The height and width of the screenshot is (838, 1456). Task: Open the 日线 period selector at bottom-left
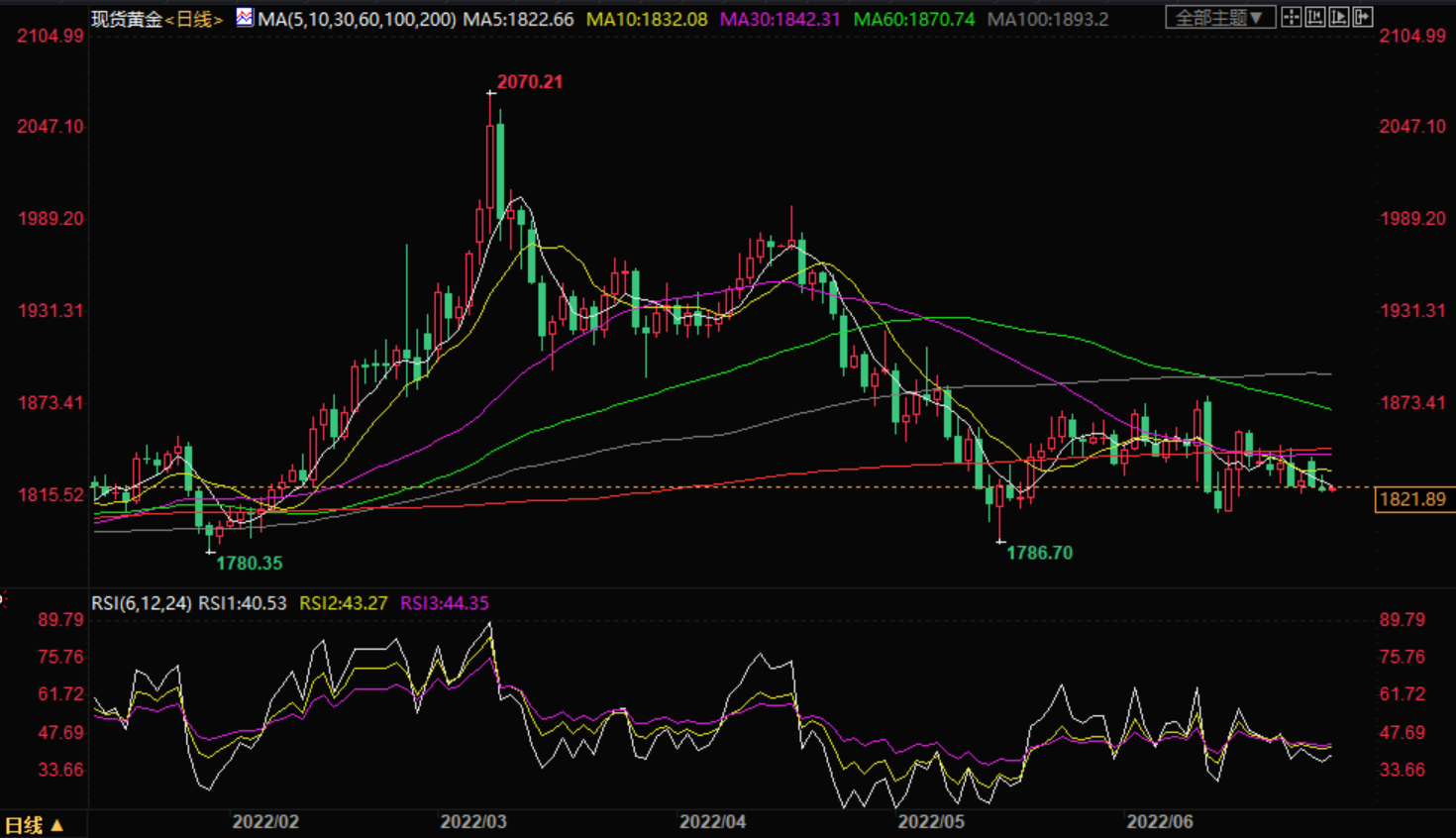[x=35, y=825]
